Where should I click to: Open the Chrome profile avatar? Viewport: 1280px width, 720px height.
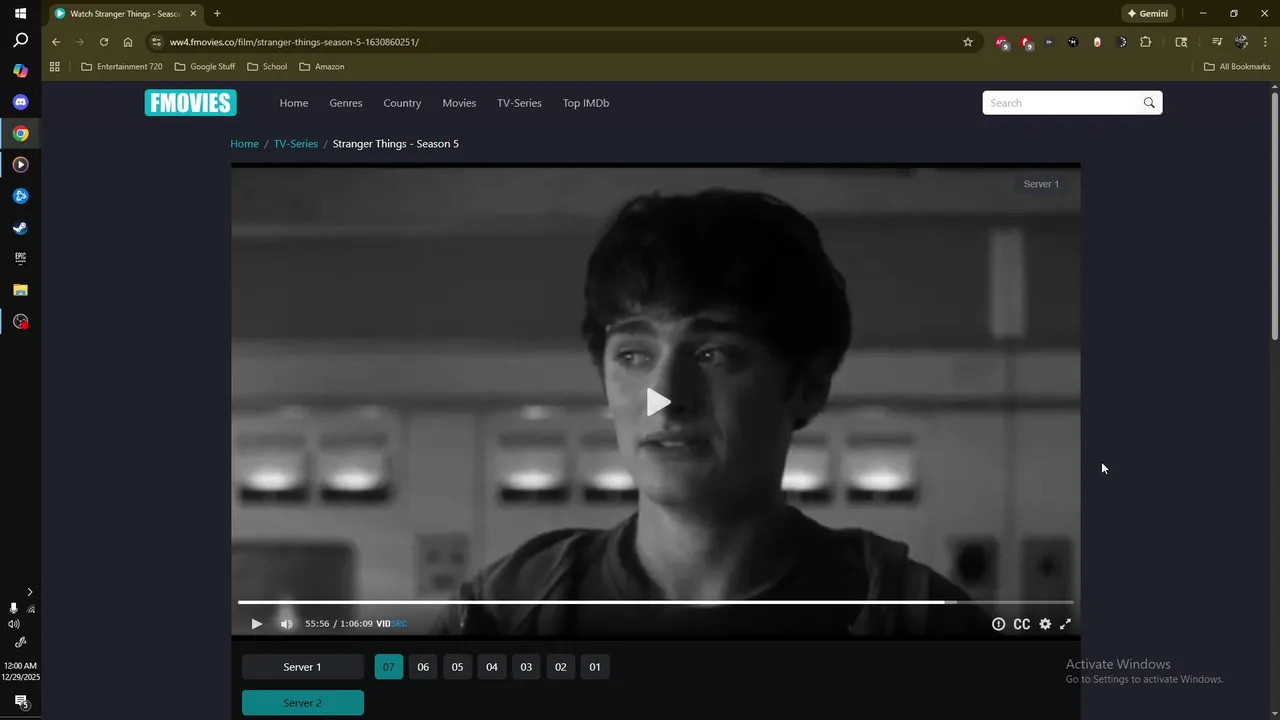1241,42
